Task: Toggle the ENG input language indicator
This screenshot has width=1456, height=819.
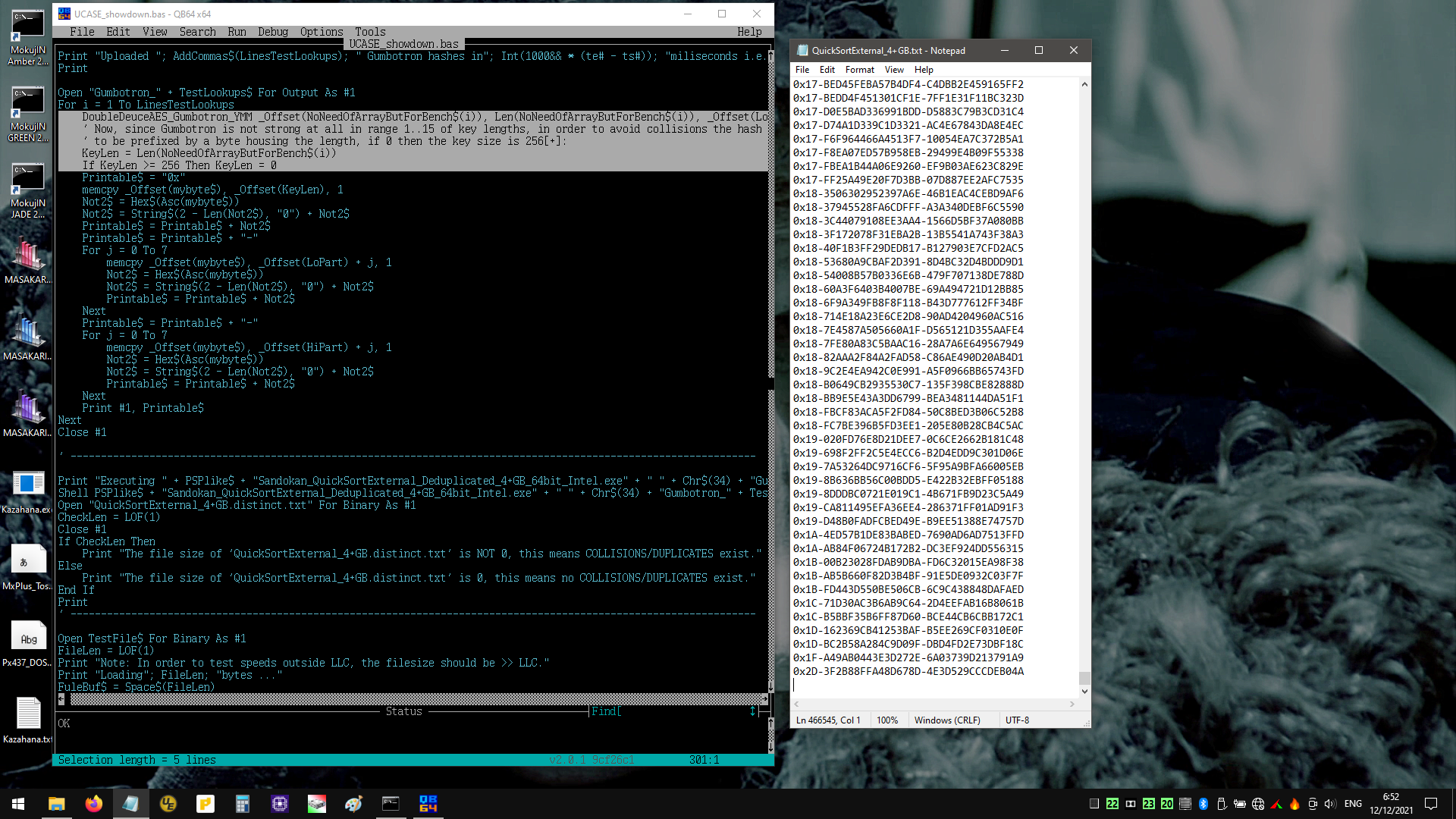Action: click(1353, 804)
